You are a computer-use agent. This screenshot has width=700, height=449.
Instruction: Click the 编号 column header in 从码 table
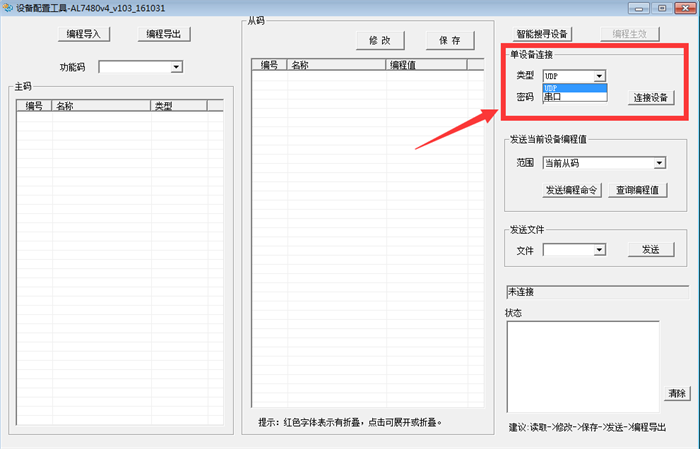[x=269, y=65]
